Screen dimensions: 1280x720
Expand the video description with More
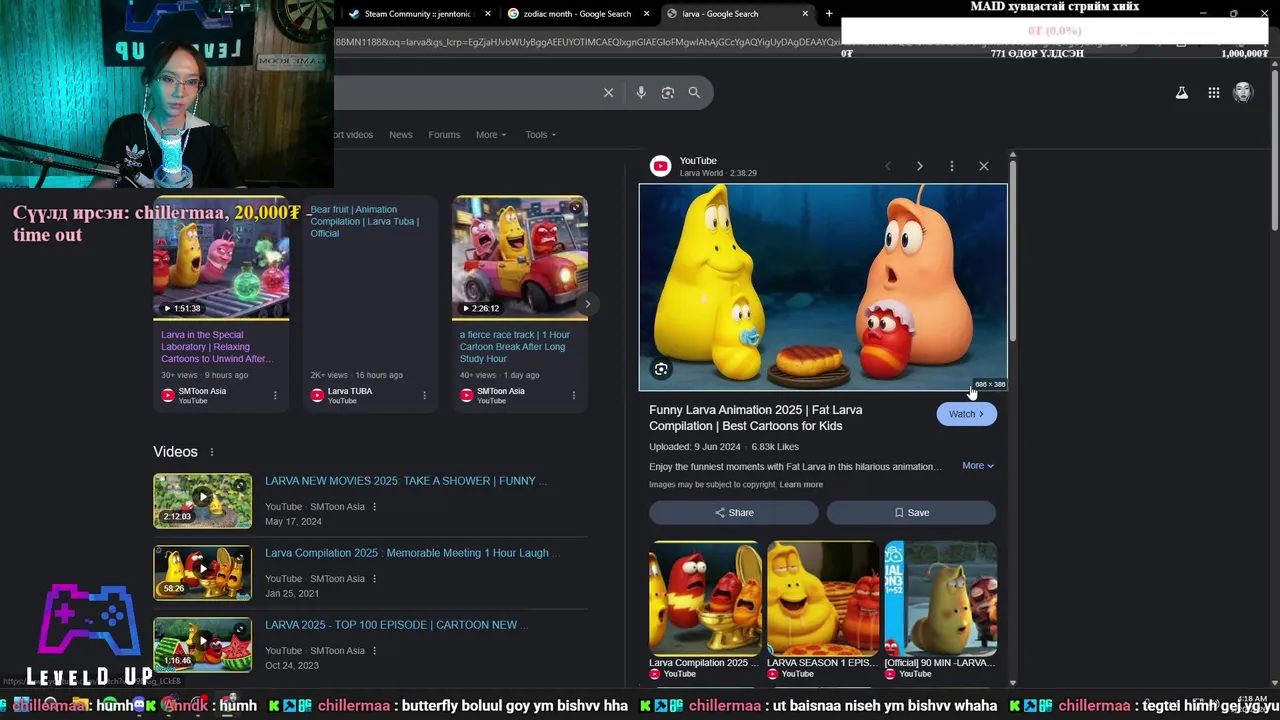point(978,466)
